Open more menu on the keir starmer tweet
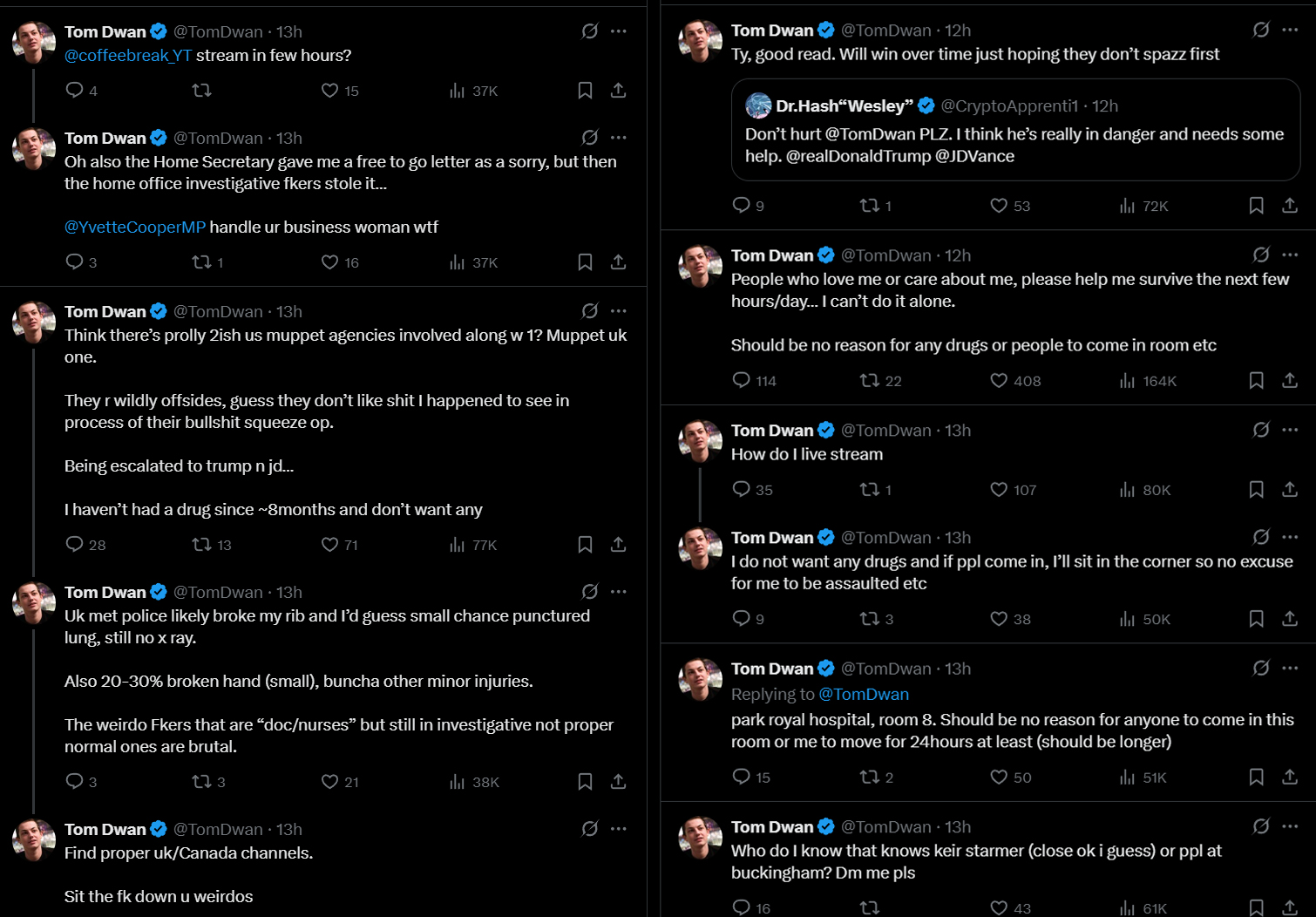 (x=1290, y=826)
